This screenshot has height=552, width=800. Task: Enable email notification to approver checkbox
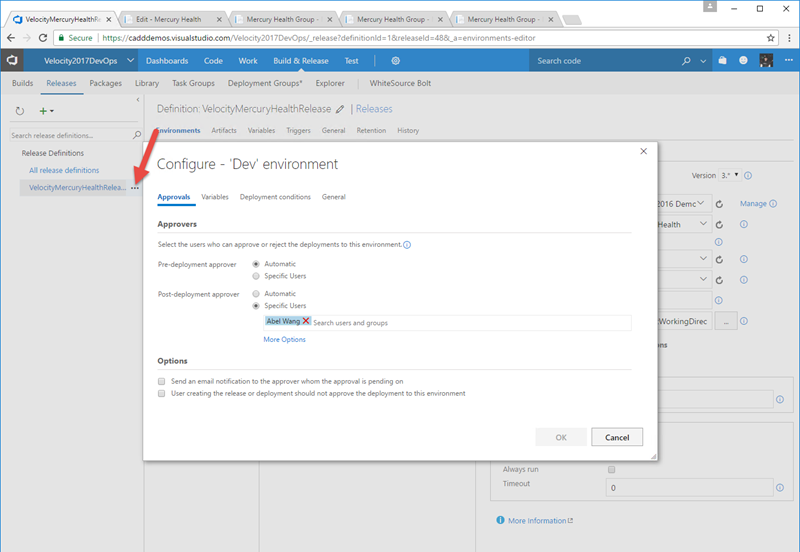pyautogui.click(x=162, y=381)
